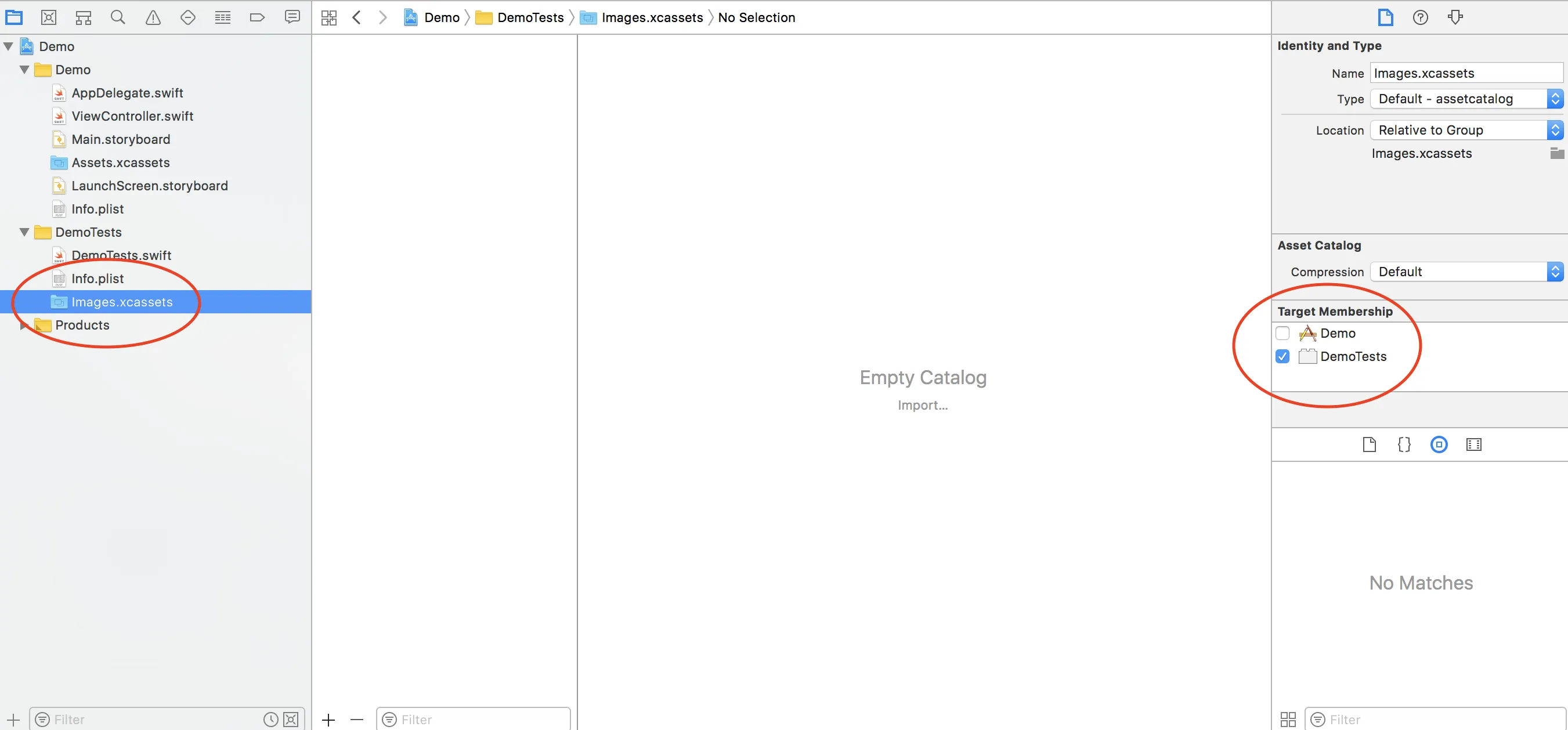Open the Find navigator magnifier icon
1568x730 pixels.
(118, 17)
